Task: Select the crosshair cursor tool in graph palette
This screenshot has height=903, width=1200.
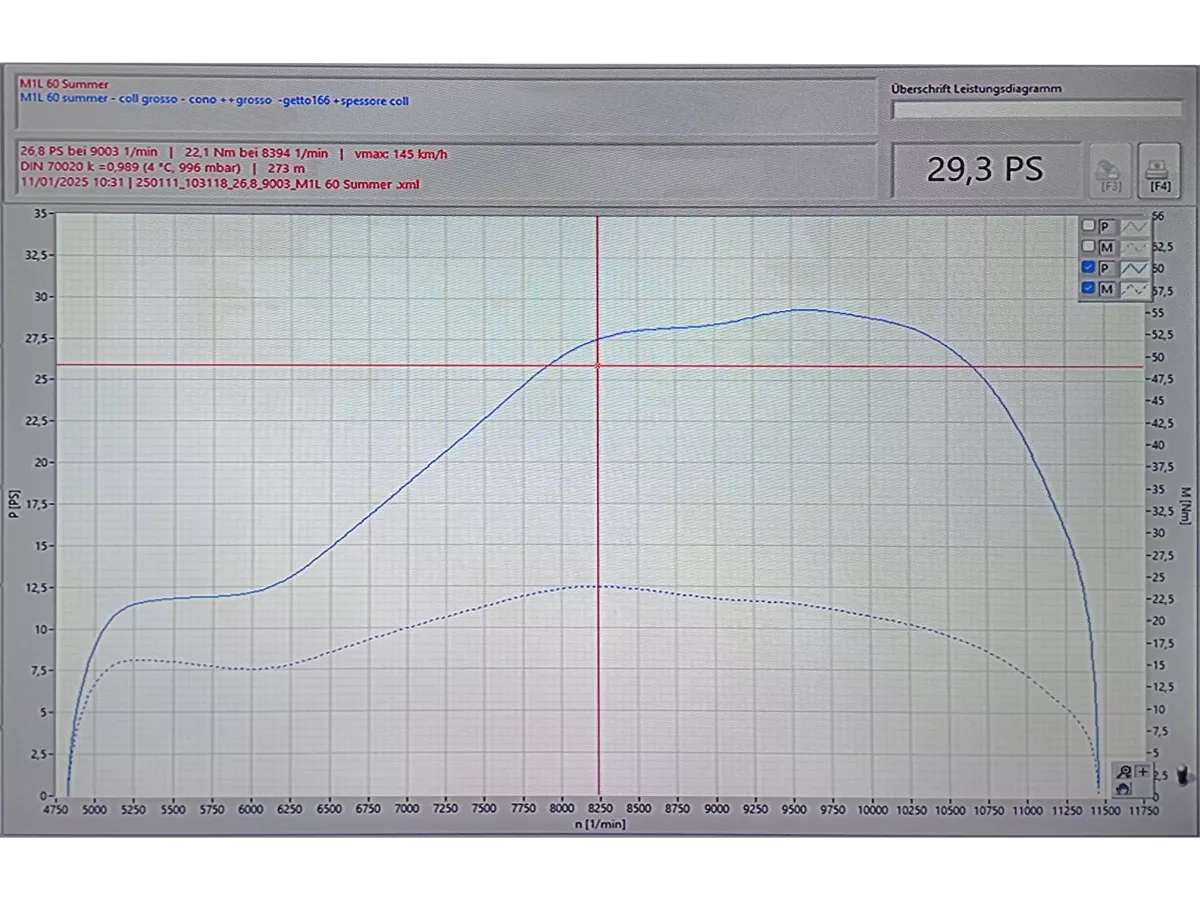Action: (1142, 772)
